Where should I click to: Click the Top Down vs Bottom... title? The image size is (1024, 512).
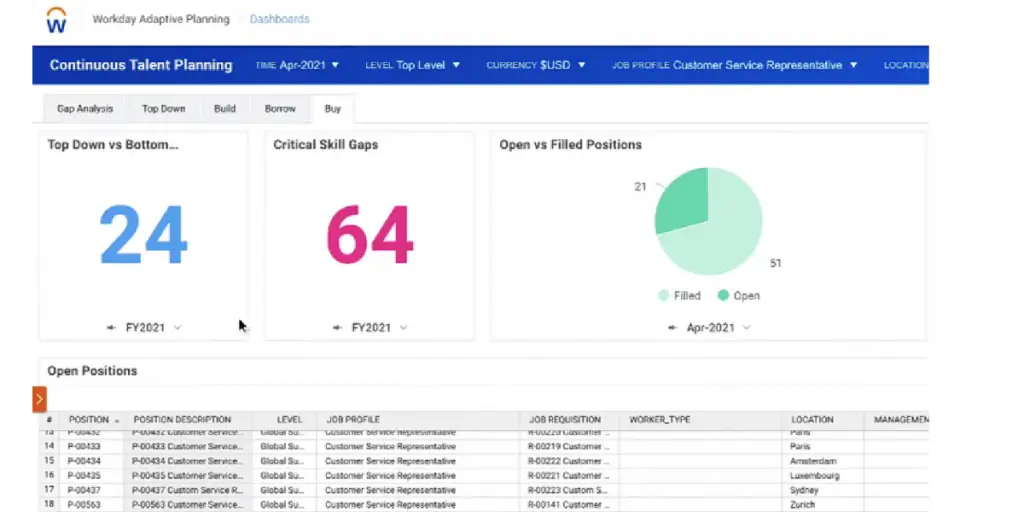112,145
